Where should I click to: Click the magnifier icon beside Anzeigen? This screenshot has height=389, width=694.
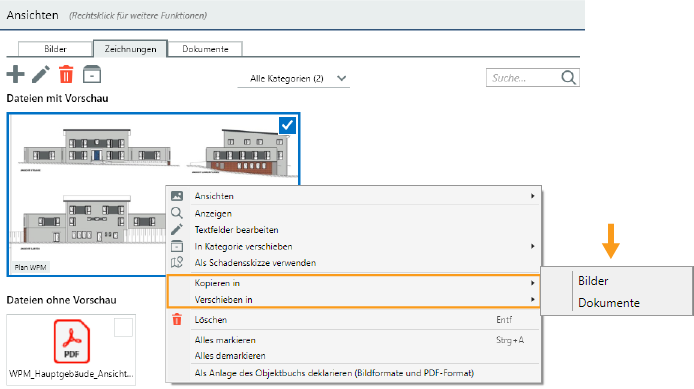point(177,213)
